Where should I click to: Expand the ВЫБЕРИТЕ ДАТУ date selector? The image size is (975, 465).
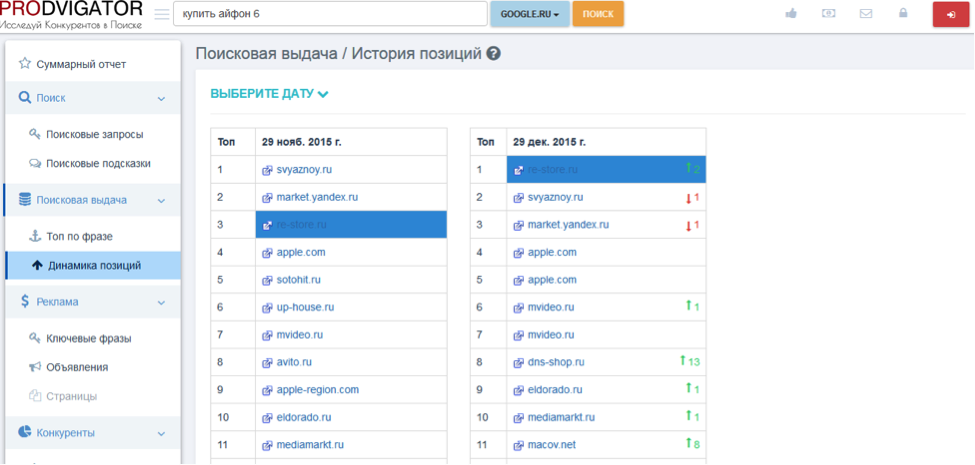pos(269,94)
